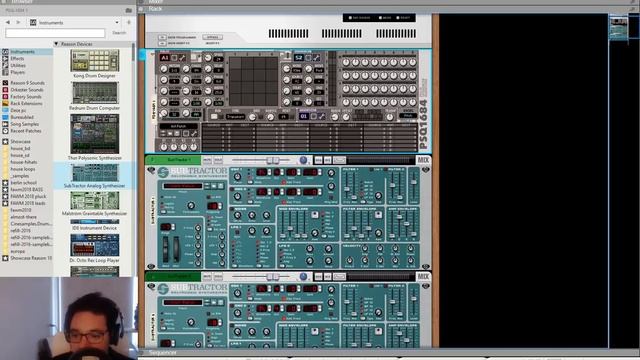This screenshot has height=360, width=640.
Task: Select Kong Drum Designer thumbnail
Action: [95, 60]
